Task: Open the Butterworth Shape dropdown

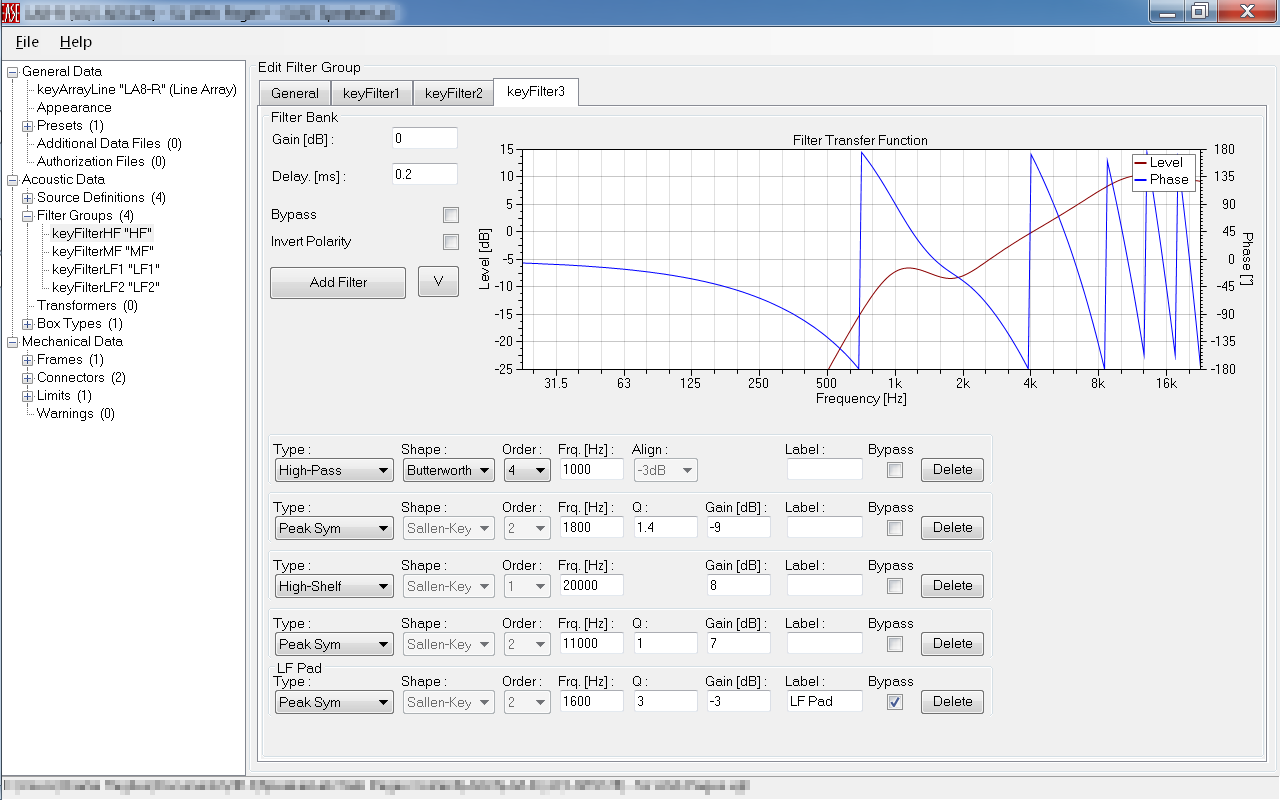Action: [x=448, y=470]
